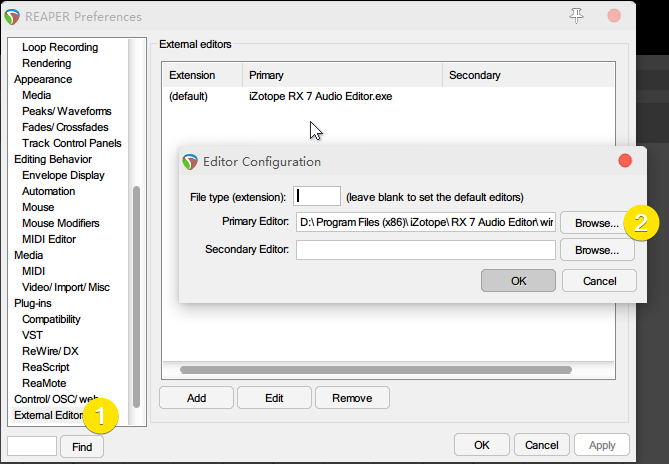
Task: Remove the selected external editor
Action: point(352,398)
